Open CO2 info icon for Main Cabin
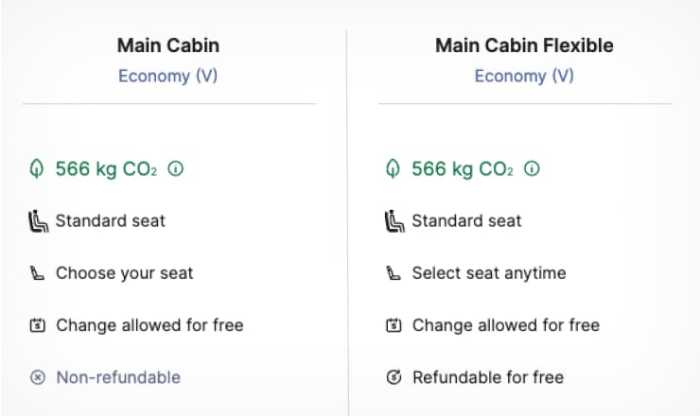The image size is (700, 416). click(176, 169)
